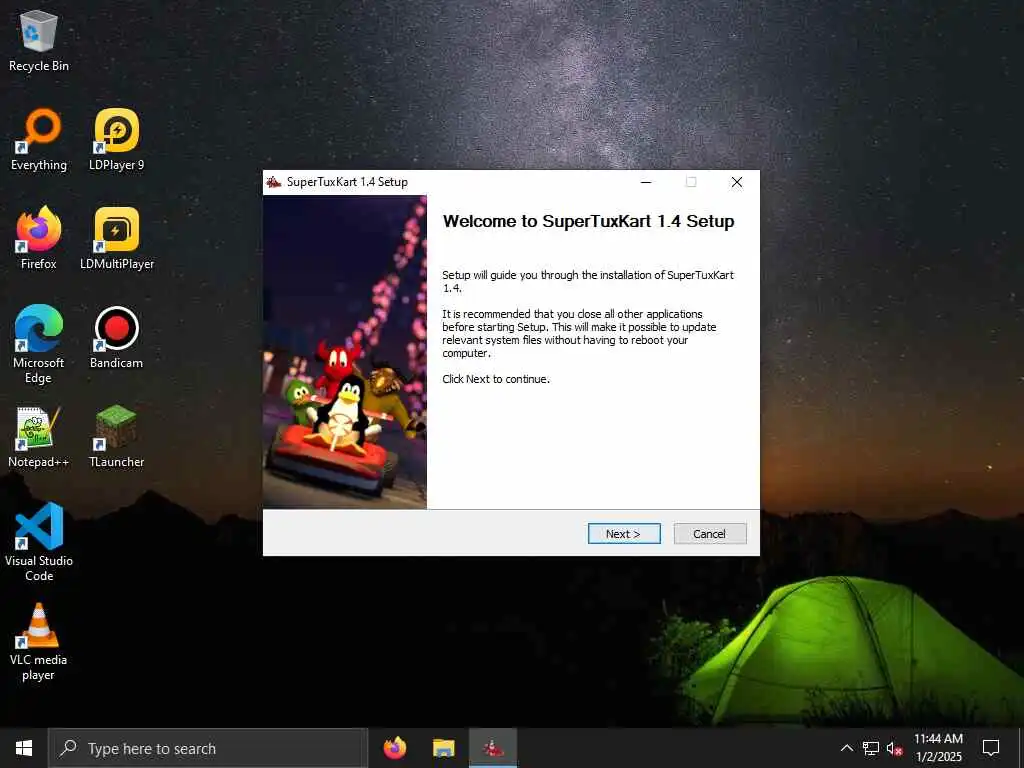Select the Everything search desktop icon

click(39, 140)
